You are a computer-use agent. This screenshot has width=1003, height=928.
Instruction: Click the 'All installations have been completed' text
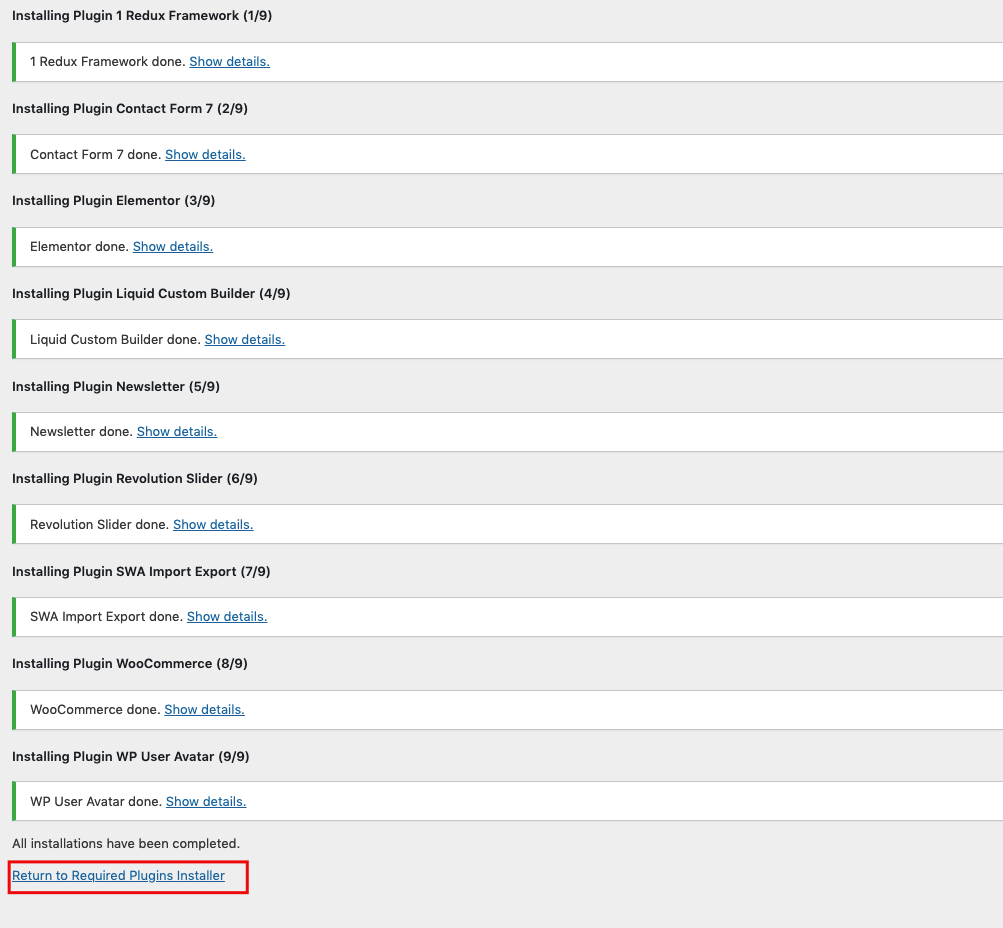(x=126, y=844)
